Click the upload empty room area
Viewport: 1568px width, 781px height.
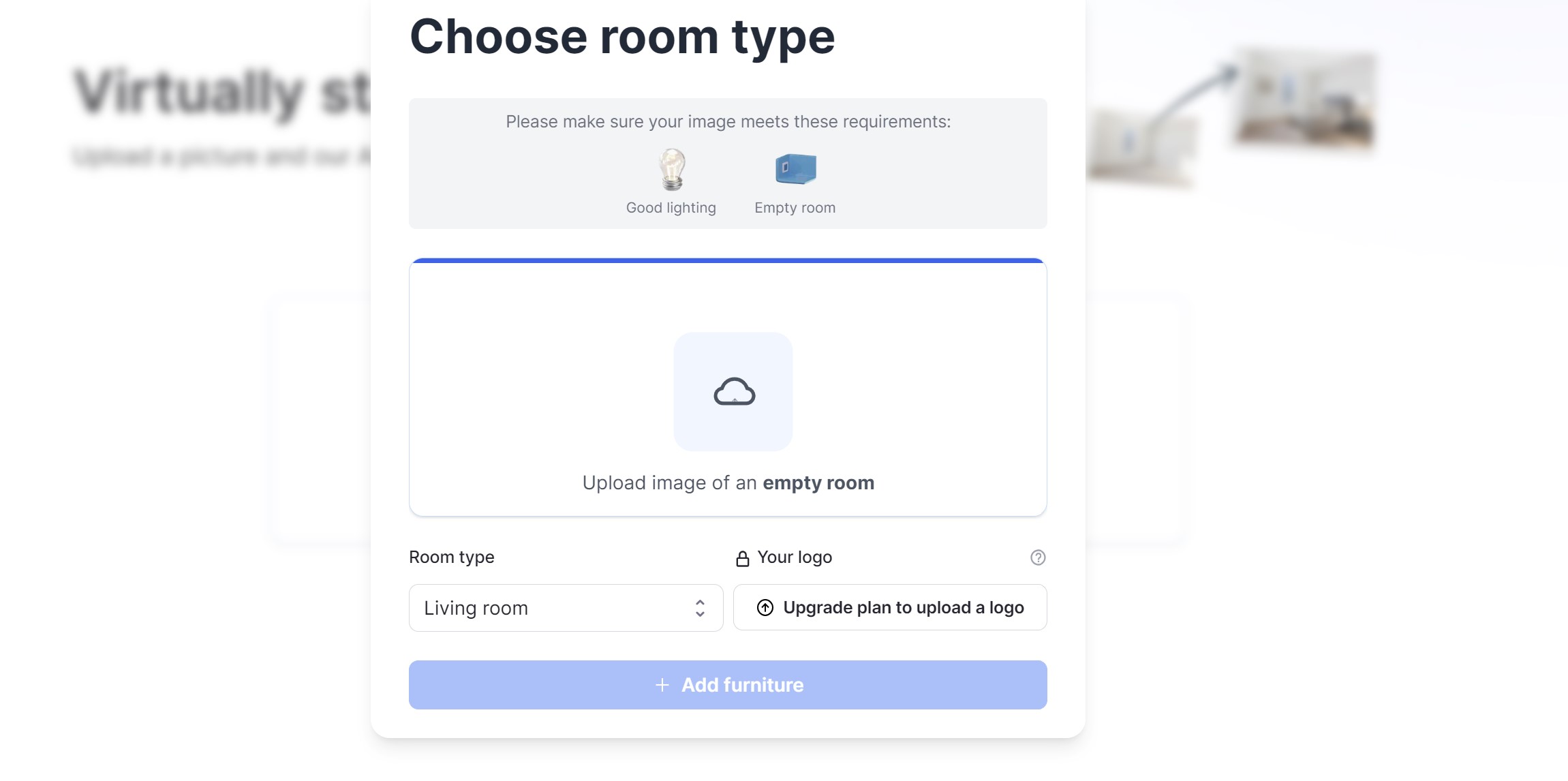[727, 388]
